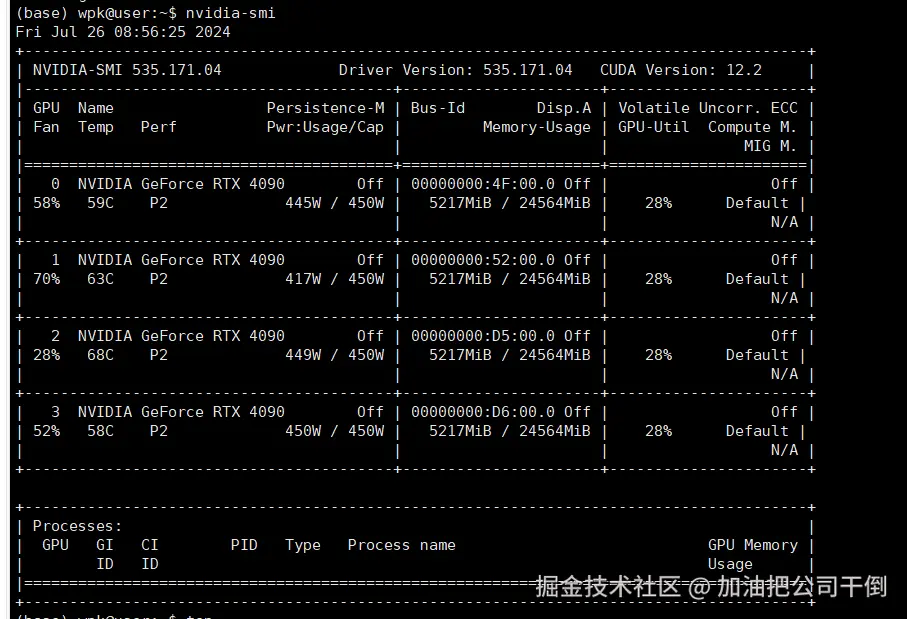Screen dimensions: 907x619
Task: Click the 掘金技术社区 watermark text
Action: point(607,587)
